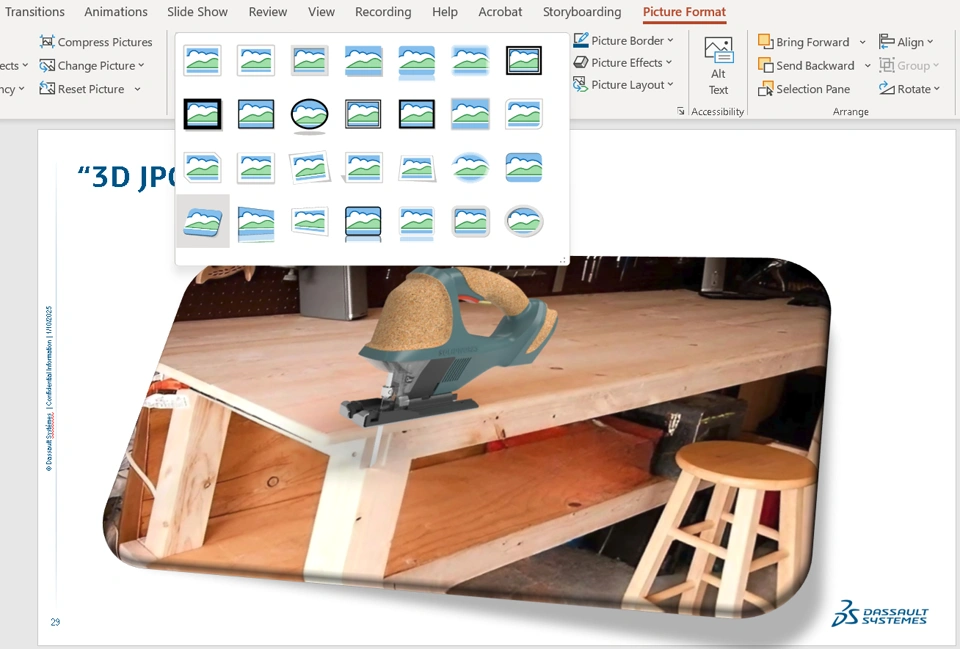Choose the Soft Edge Rectangle picture style

pyautogui.click(x=470, y=60)
